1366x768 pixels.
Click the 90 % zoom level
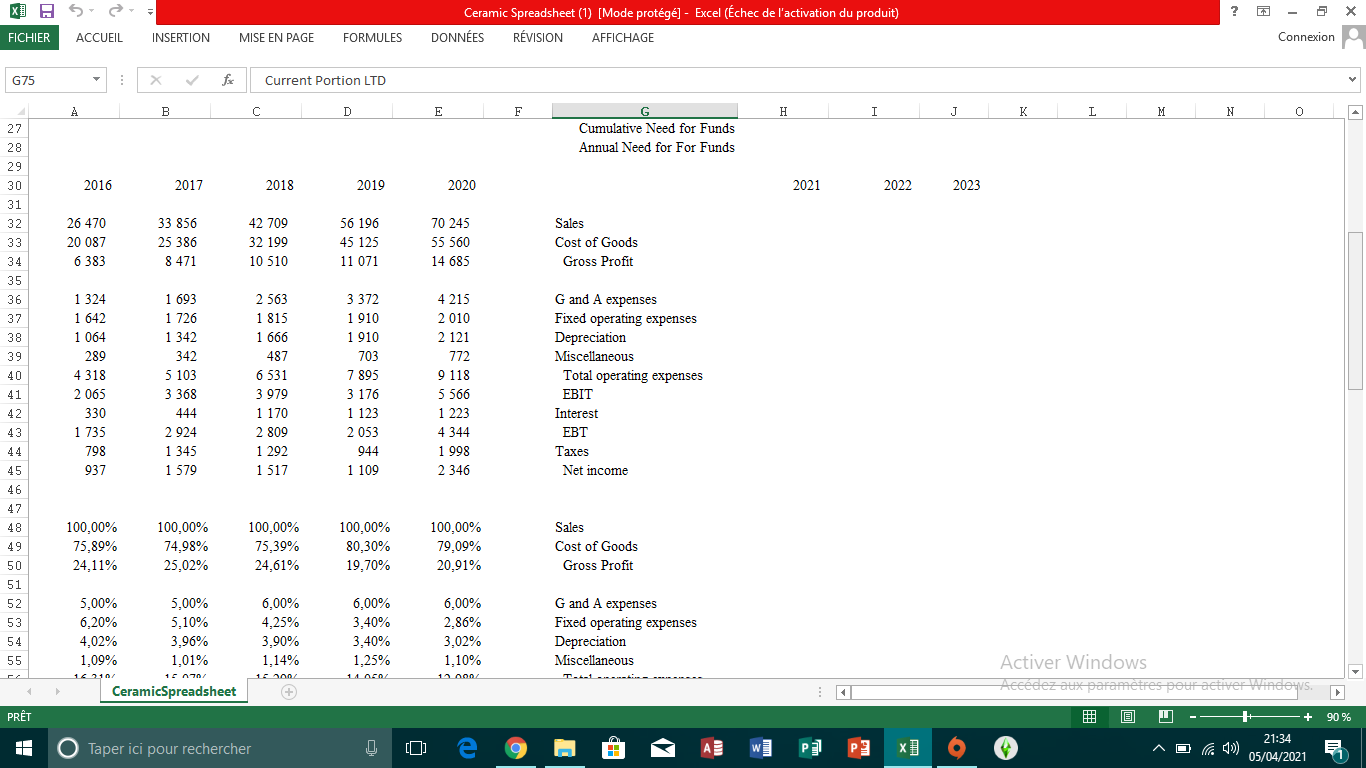1339,716
